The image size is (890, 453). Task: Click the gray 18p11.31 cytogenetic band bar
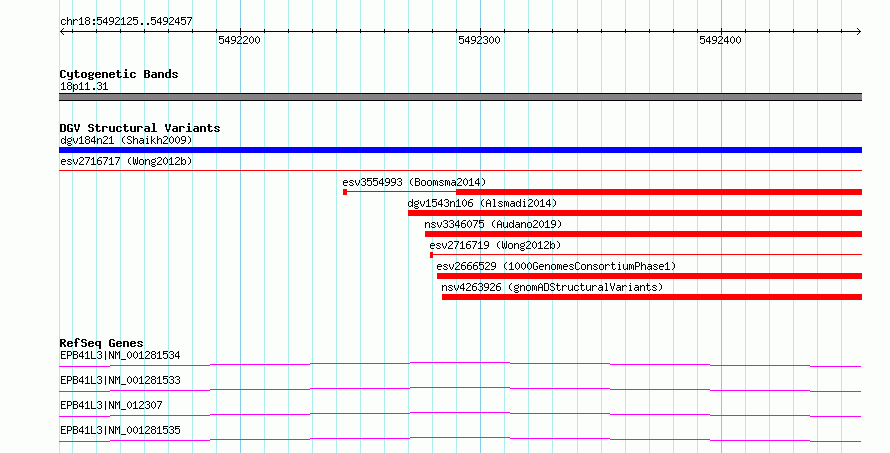point(460,97)
